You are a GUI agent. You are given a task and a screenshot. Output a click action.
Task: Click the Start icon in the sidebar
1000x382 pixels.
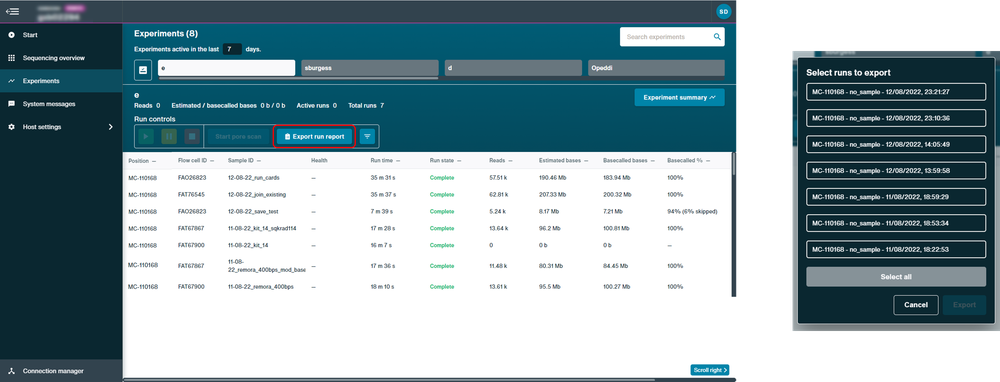pyautogui.click(x=11, y=35)
